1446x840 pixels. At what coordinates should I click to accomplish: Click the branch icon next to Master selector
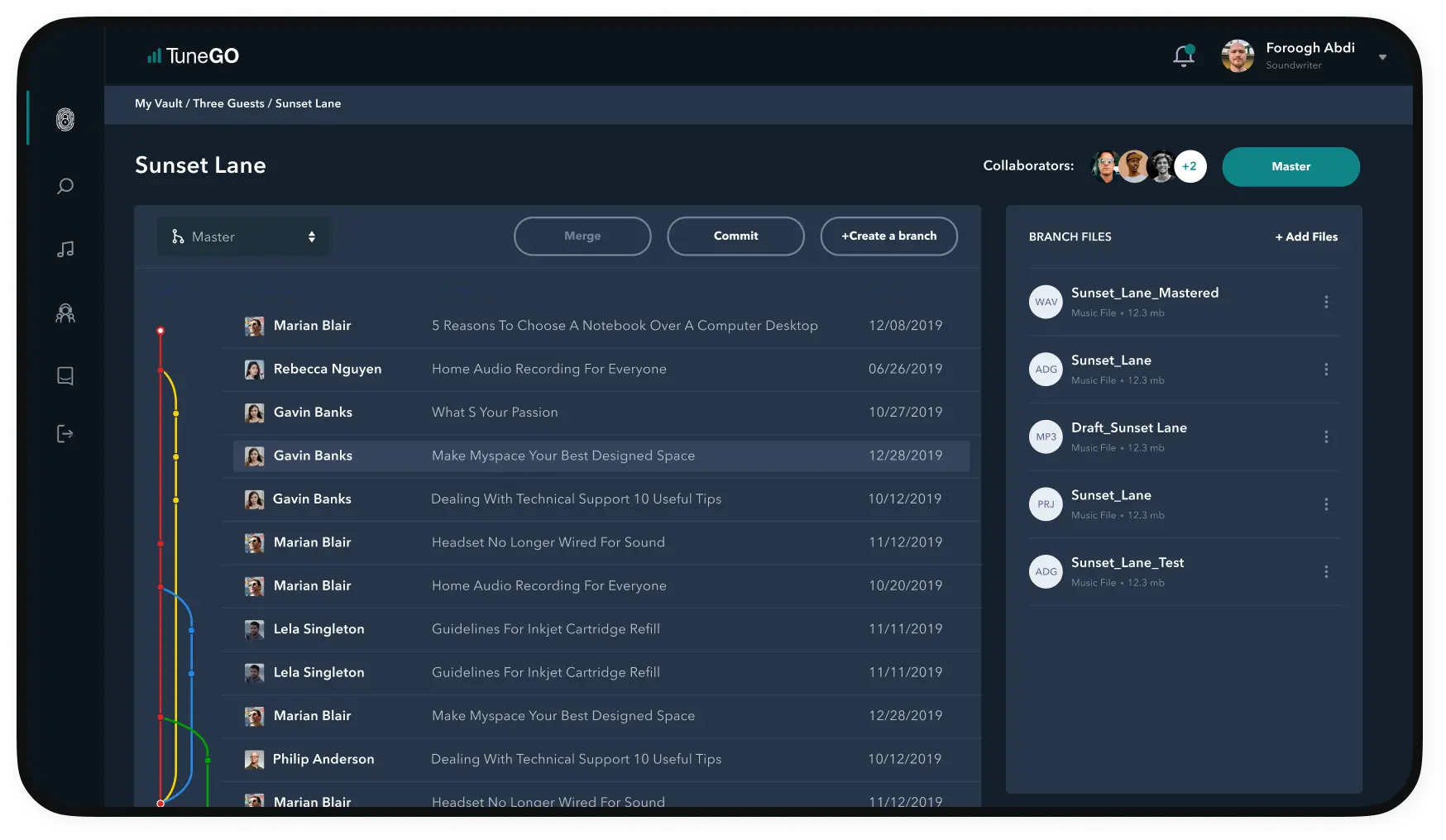(179, 236)
